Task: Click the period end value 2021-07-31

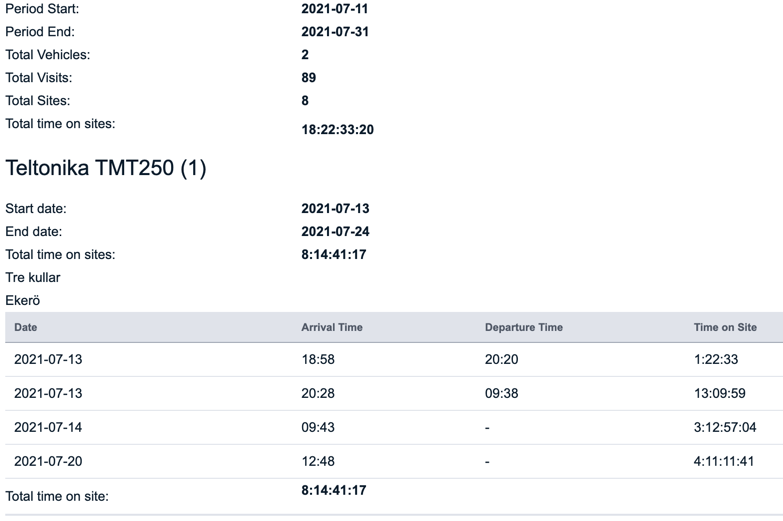Action: pyautogui.click(x=335, y=32)
